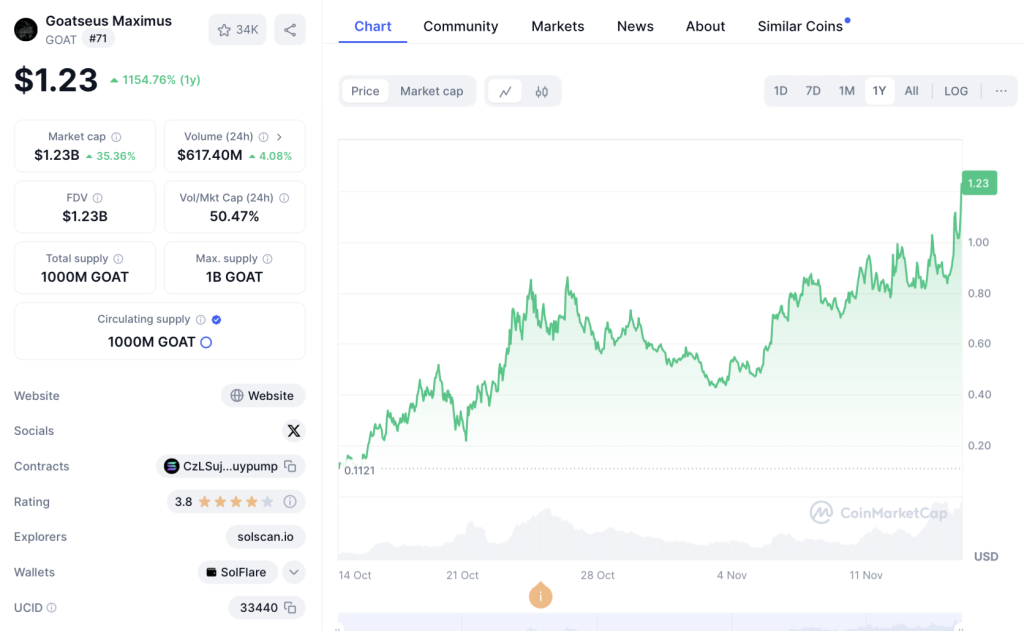Select Market cap chart mode
This screenshot has height=631, width=1024.
[x=432, y=91]
